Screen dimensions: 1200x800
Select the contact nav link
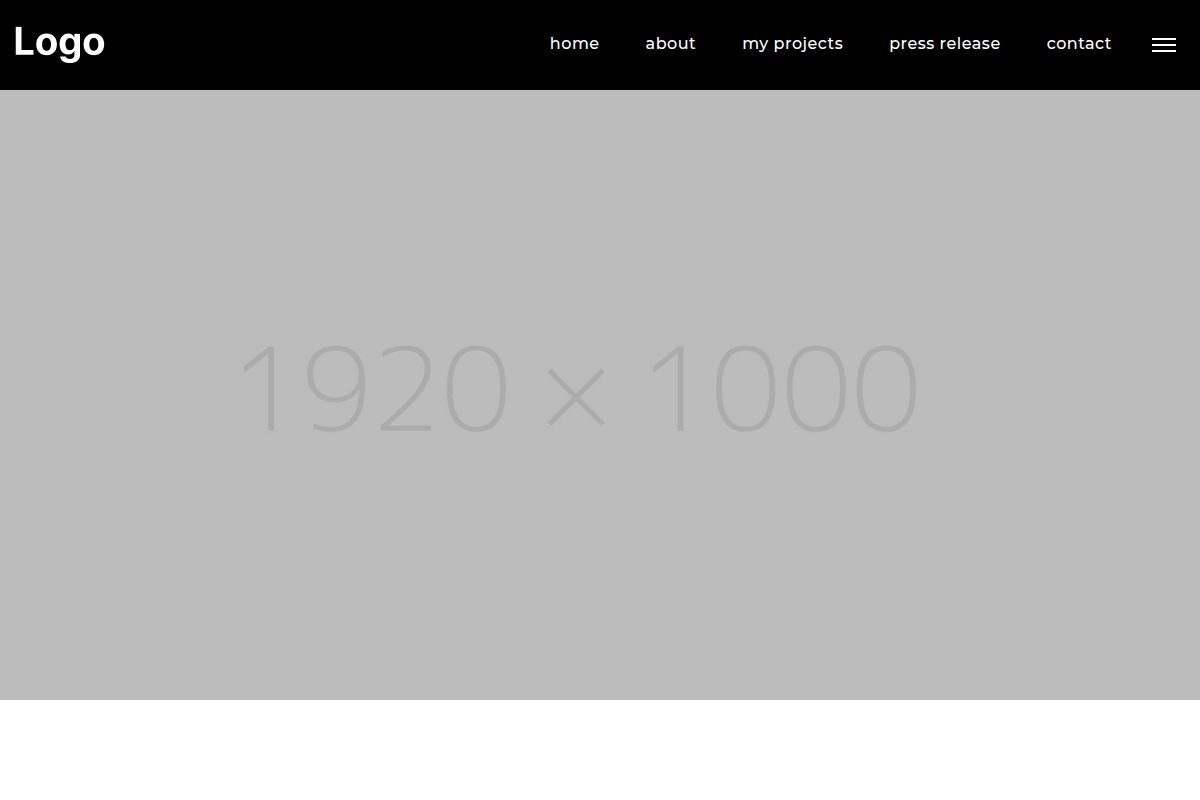pyautogui.click(x=1078, y=44)
